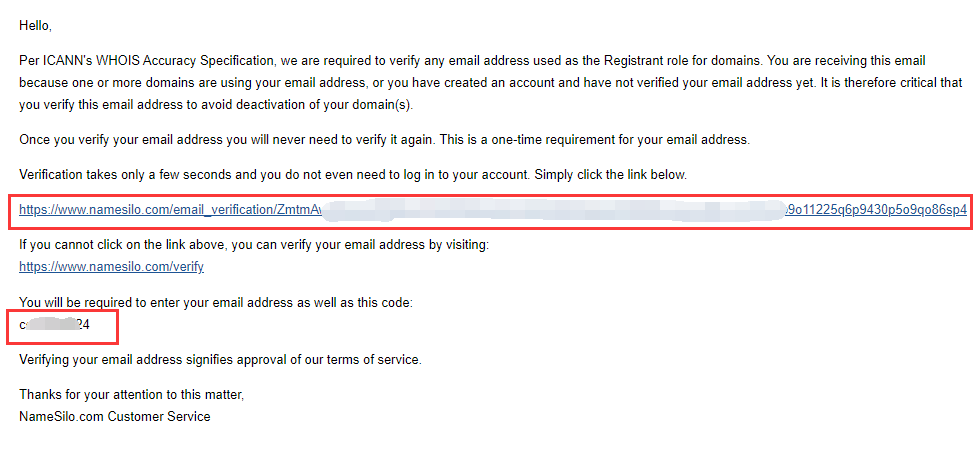Click the link ending "9o11225q6p9430p5o9qo86sp4"
Viewport: 980px width, 449px height.
[x=877, y=211]
